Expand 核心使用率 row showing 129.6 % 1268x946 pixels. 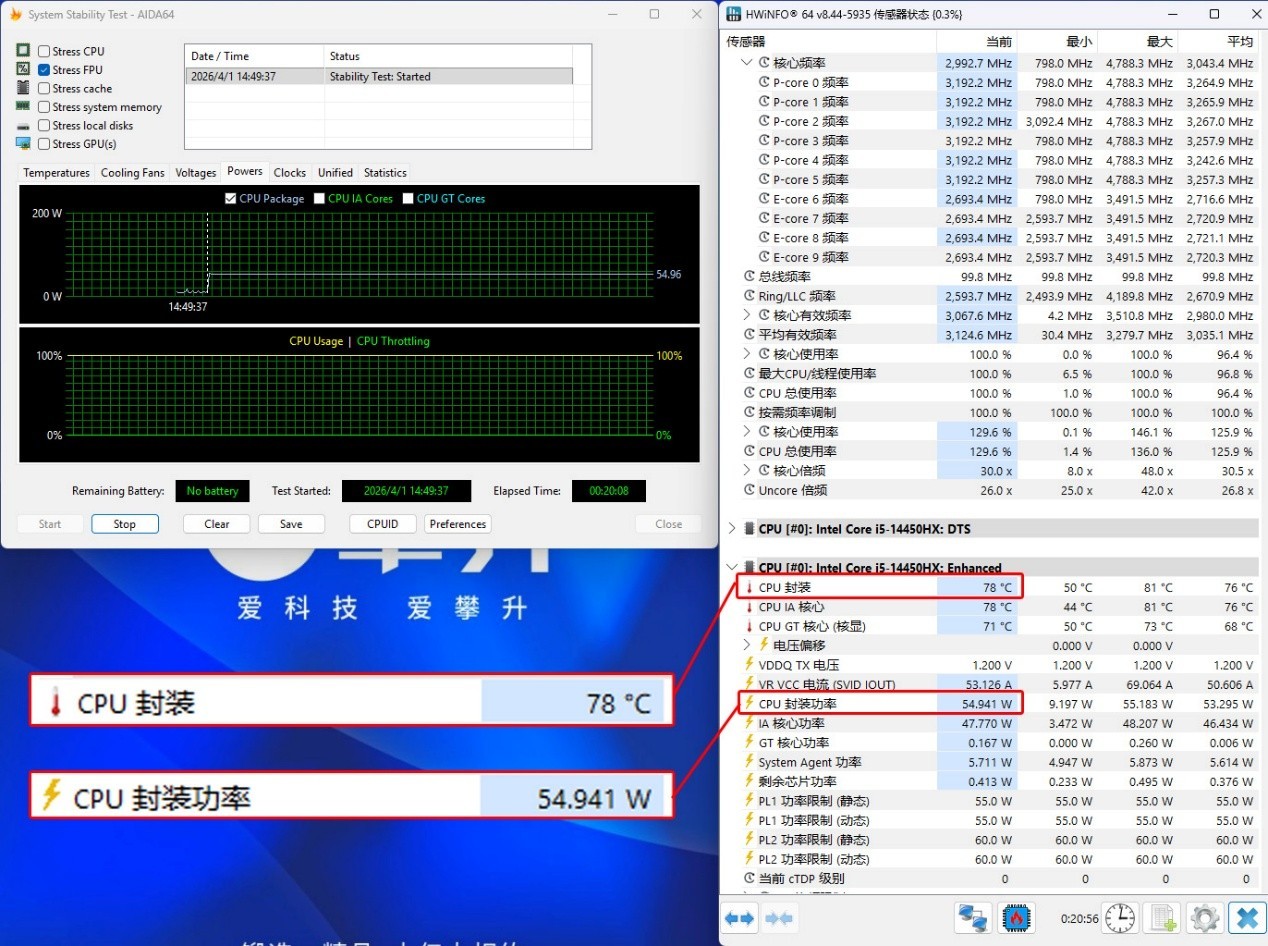[746, 431]
